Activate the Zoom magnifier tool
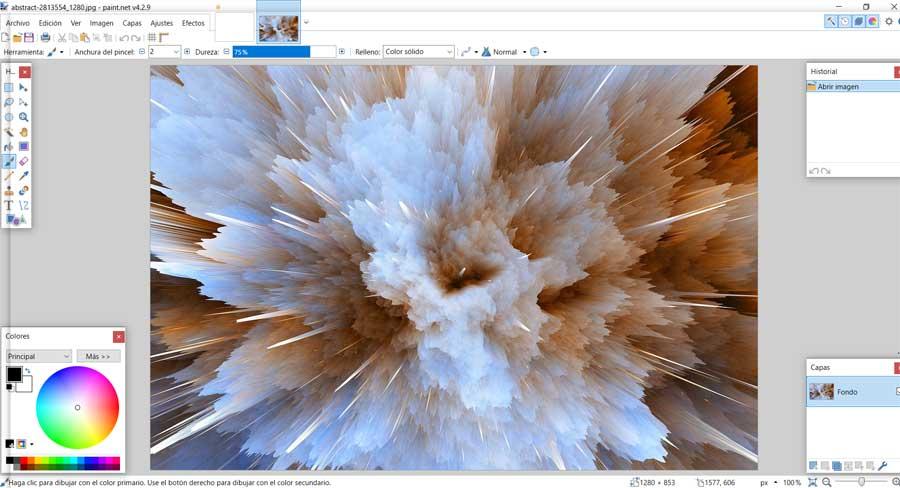Screen dimensions: 900x488 point(24,117)
